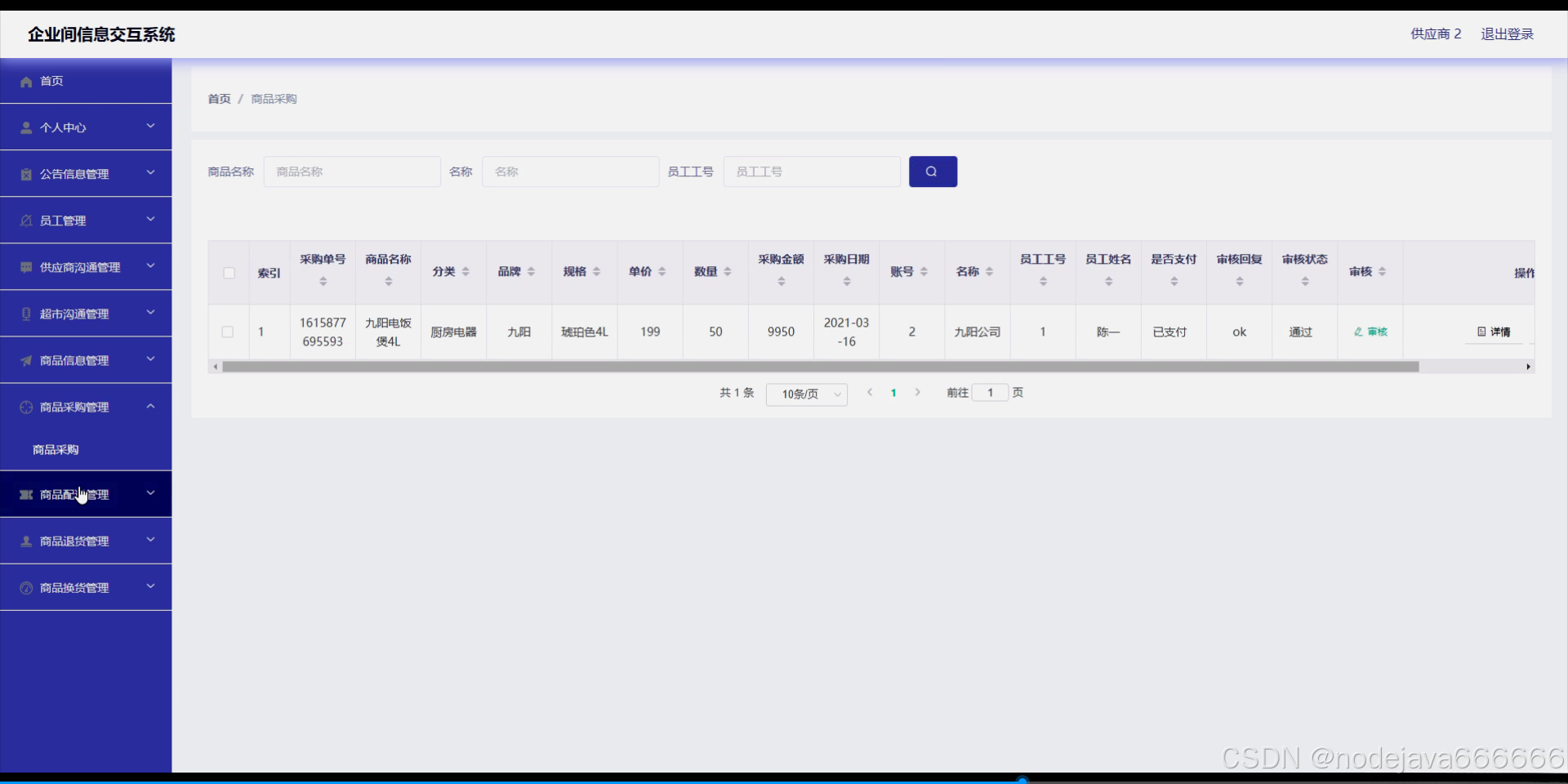The height and width of the screenshot is (784, 1568).
Task: Focus the 名称 search field
Action: pos(570,171)
